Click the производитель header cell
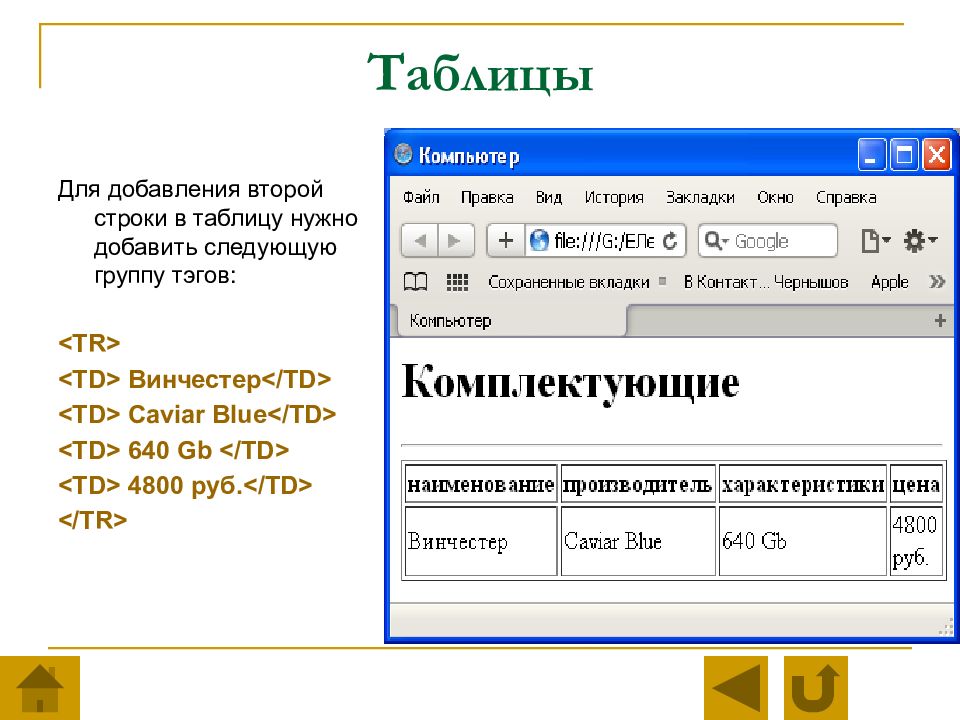The image size is (960, 720). 637,485
